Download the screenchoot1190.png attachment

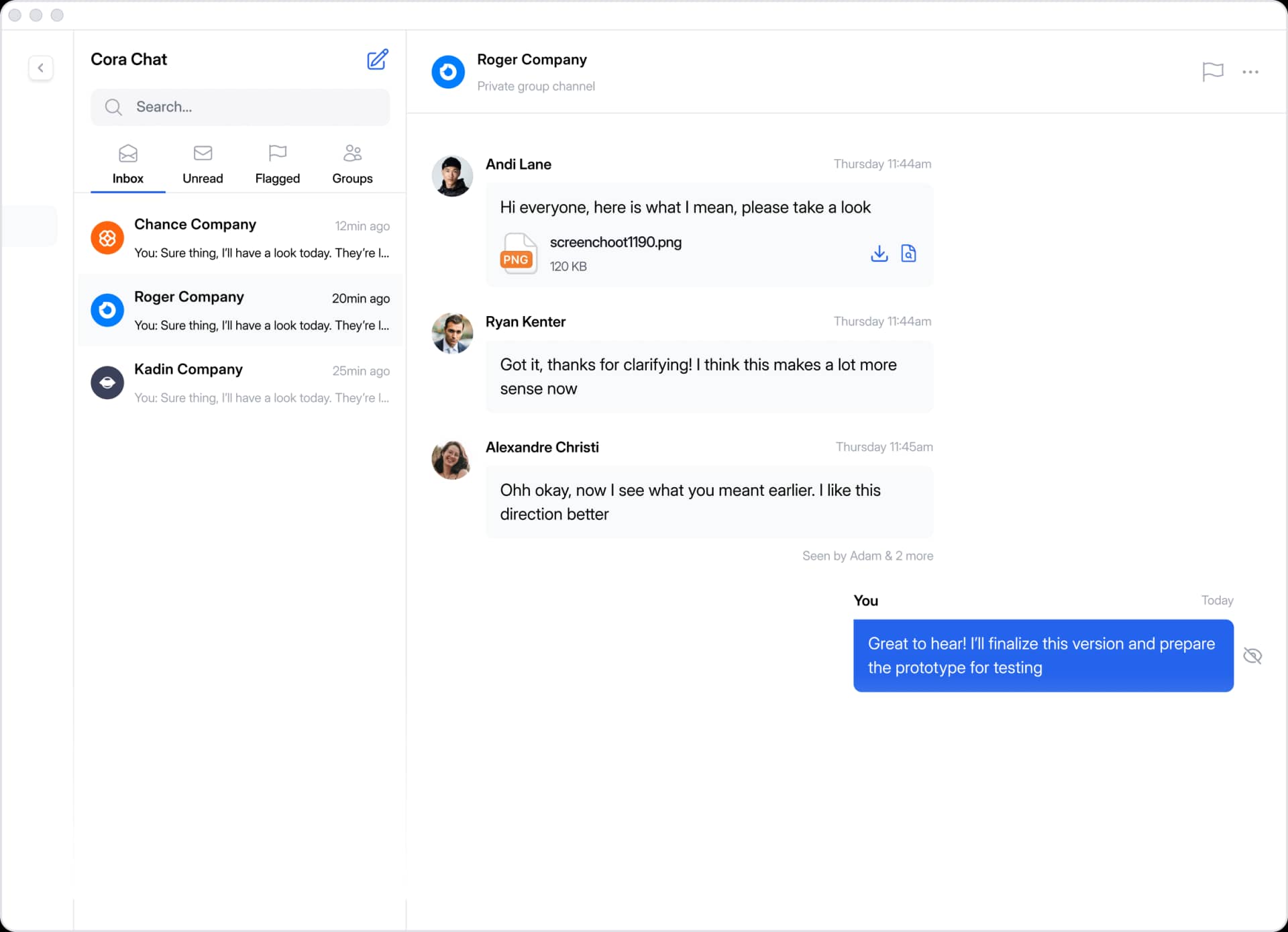pos(879,254)
